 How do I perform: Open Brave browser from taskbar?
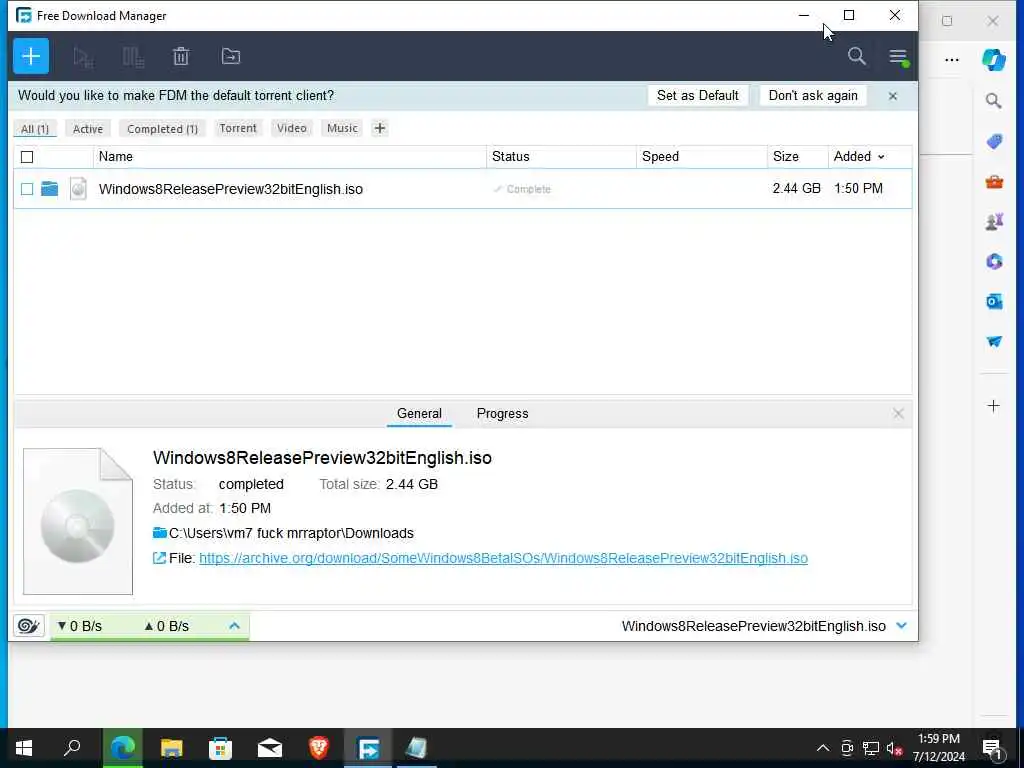coord(319,748)
